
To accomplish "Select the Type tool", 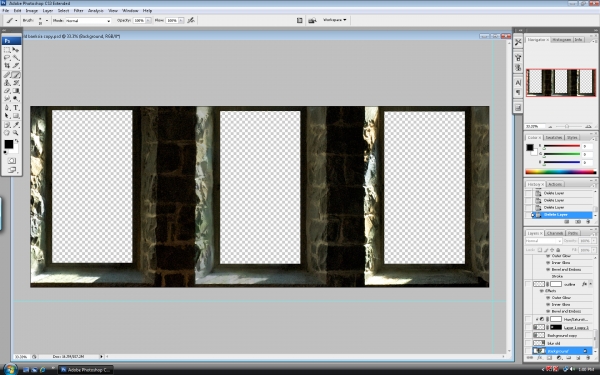I will pos(16,108).
